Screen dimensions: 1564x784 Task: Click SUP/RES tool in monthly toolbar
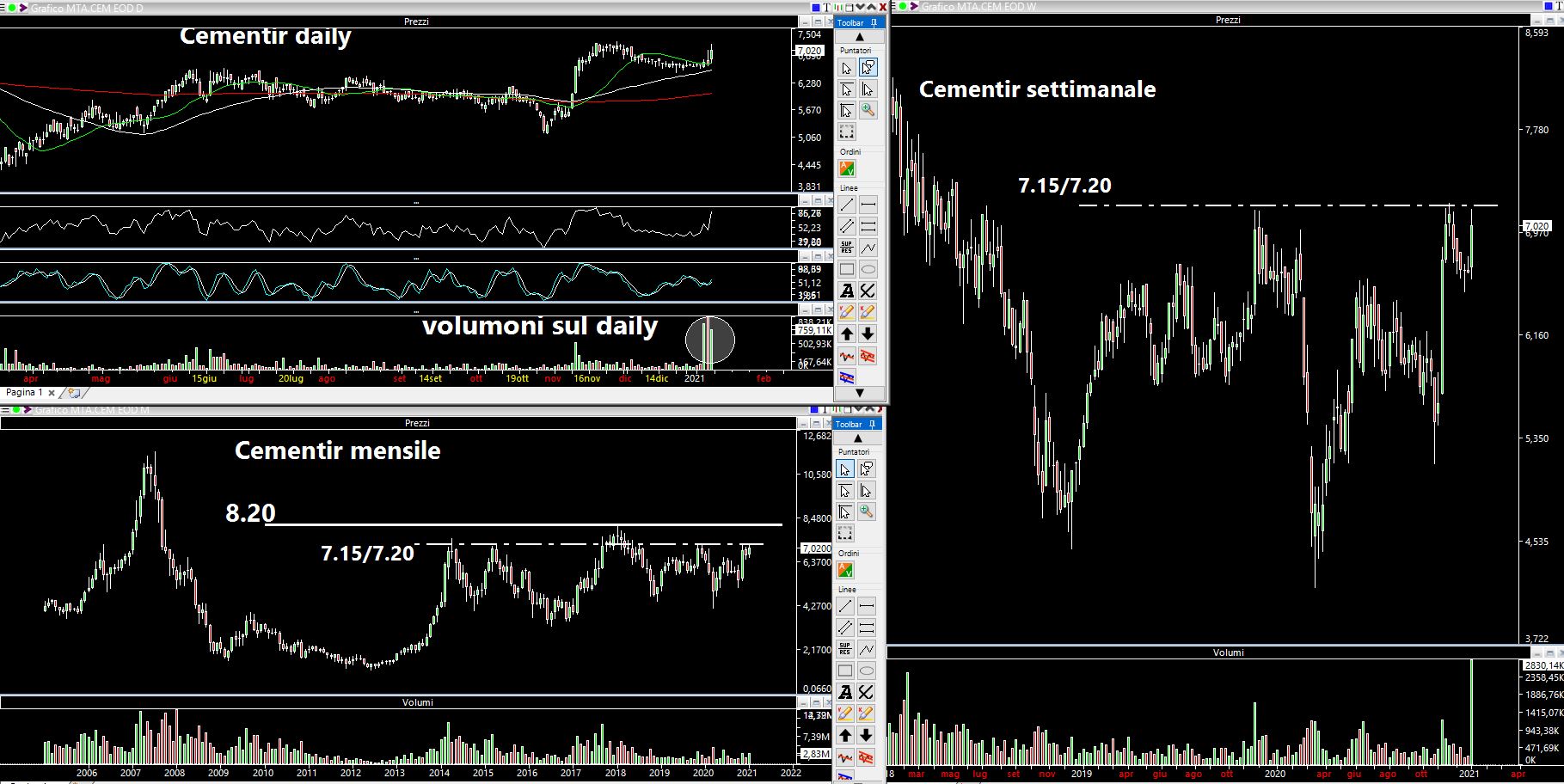click(x=845, y=649)
